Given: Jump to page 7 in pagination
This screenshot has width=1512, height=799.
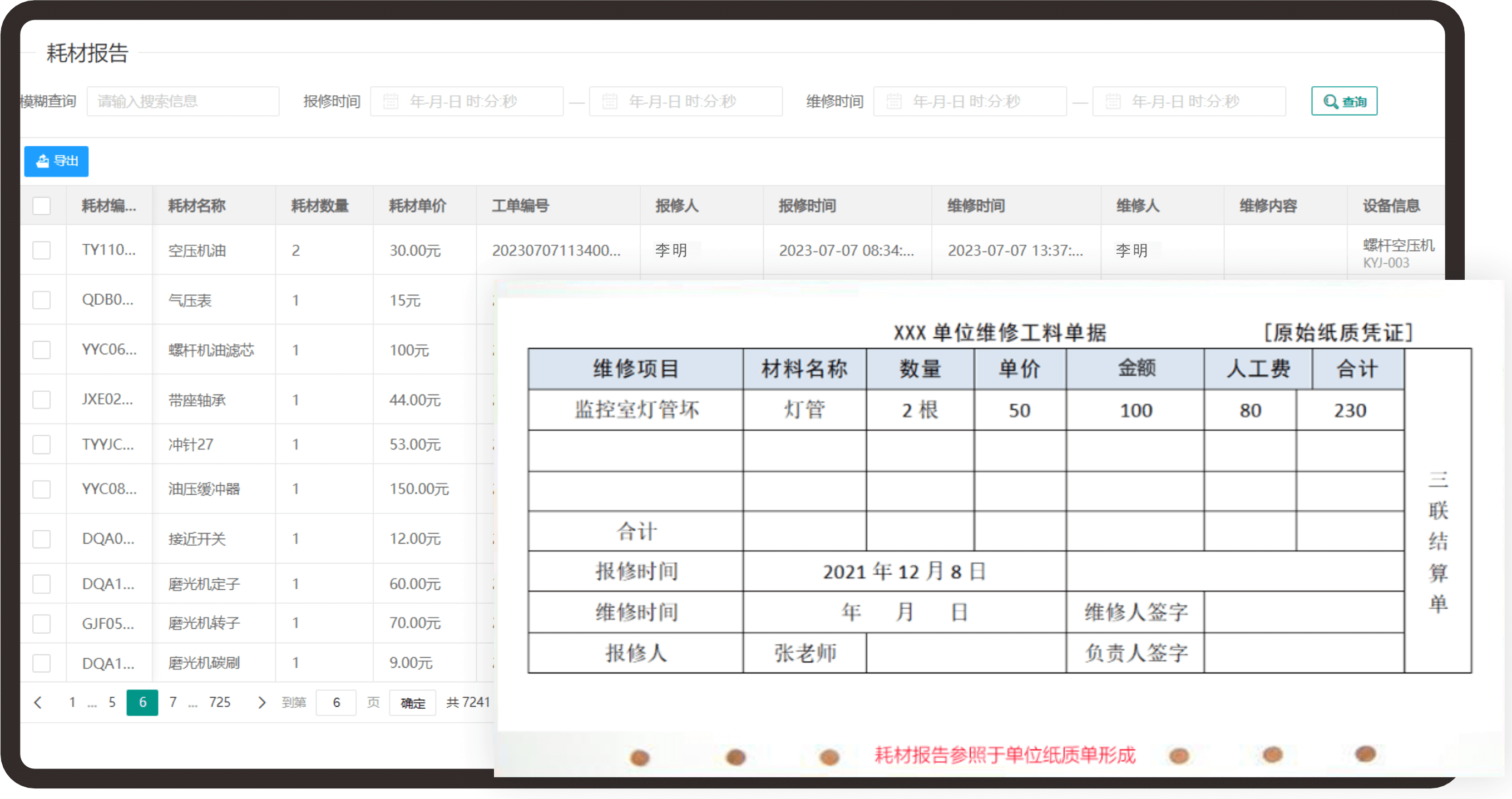Looking at the screenshot, I should [x=173, y=702].
